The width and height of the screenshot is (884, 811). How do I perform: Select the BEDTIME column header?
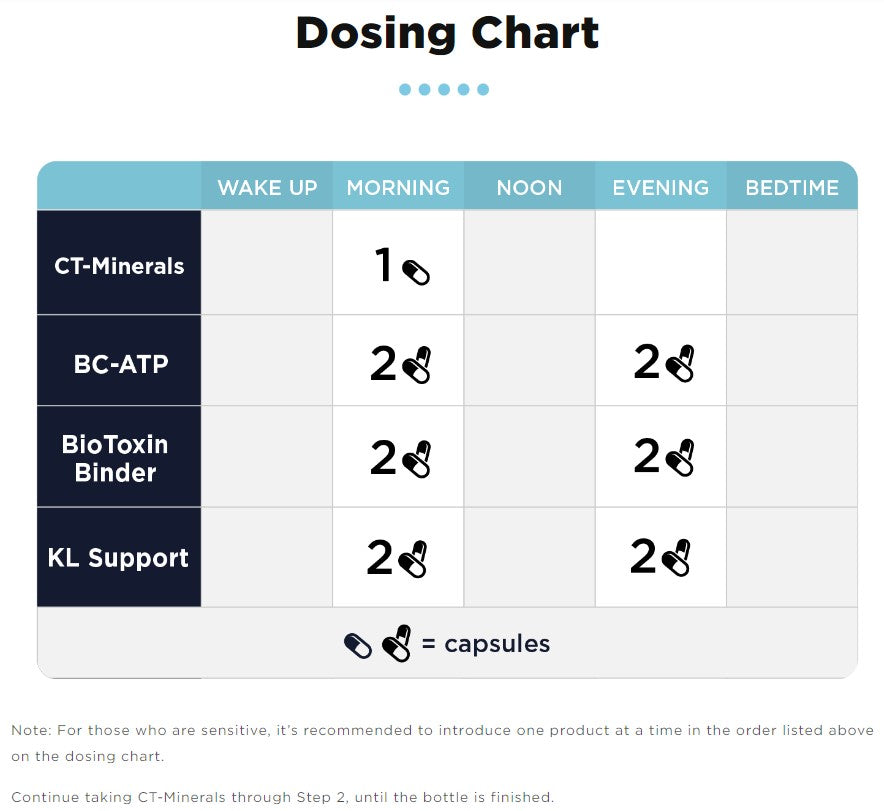792,188
